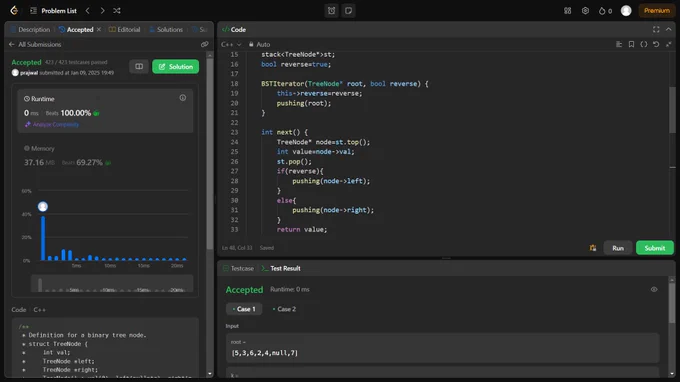Open the notes icon in top bar
This screenshot has height=382, width=680.
(348, 10)
